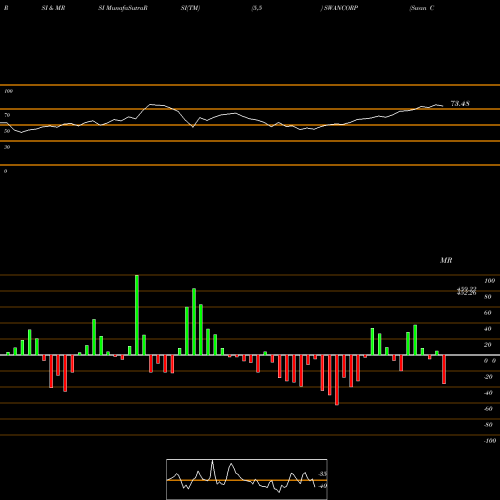Click the 35 label in mini chart

click(322, 474)
